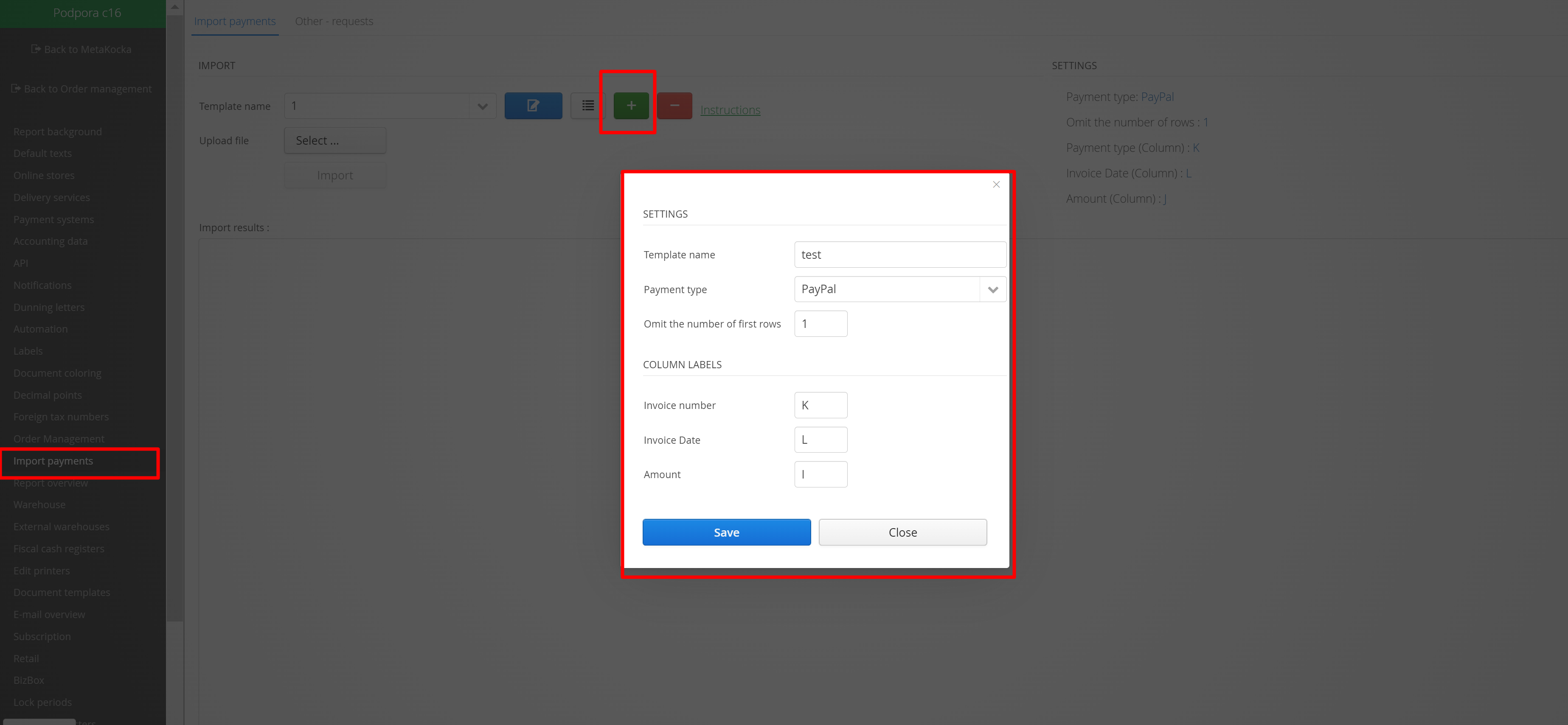1568x725 pixels.
Task: Expand the Payment type dropdown in the dialog
Action: pyautogui.click(x=992, y=289)
